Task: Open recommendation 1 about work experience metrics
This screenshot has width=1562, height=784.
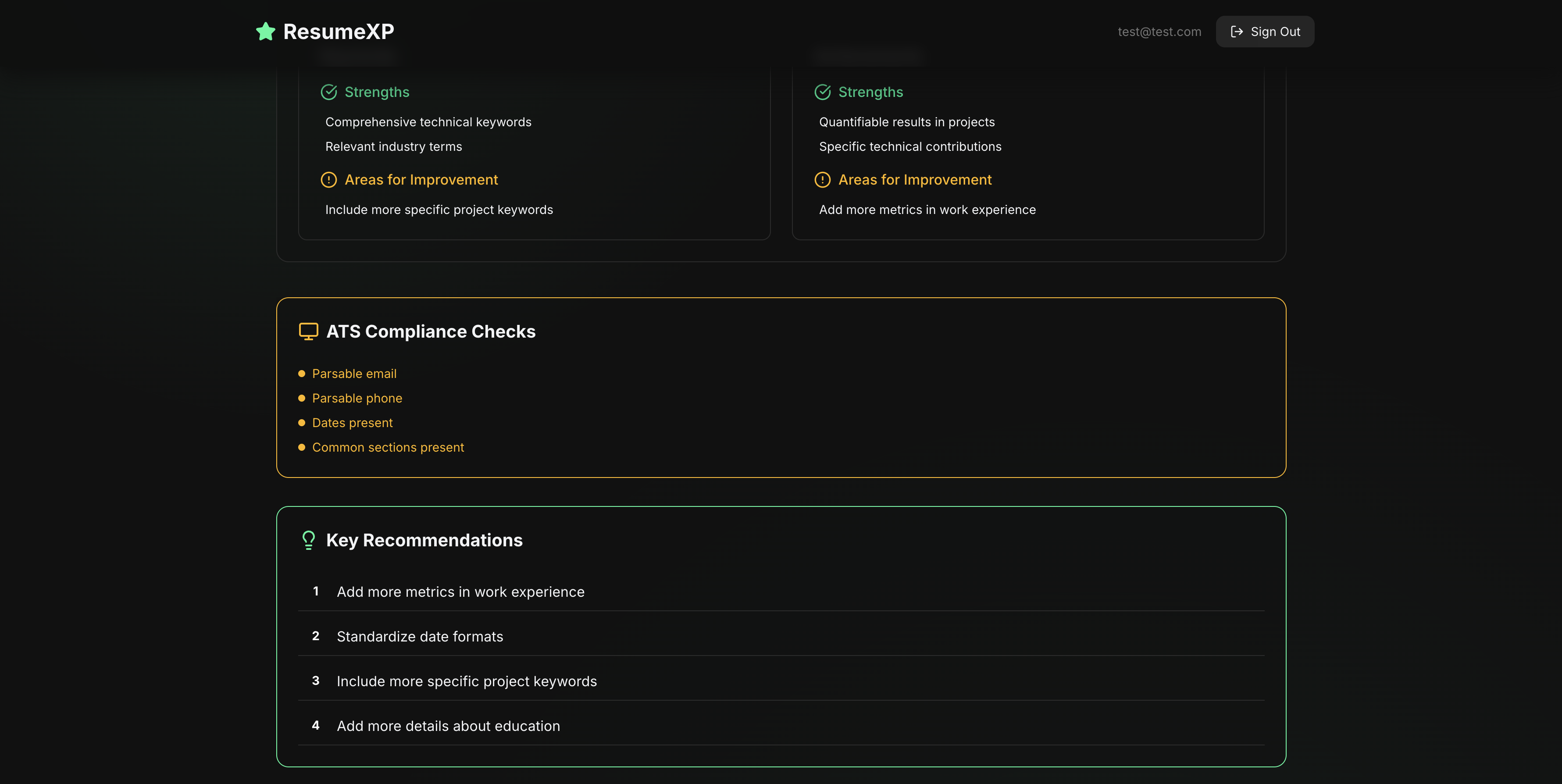Action: coord(460,592)
